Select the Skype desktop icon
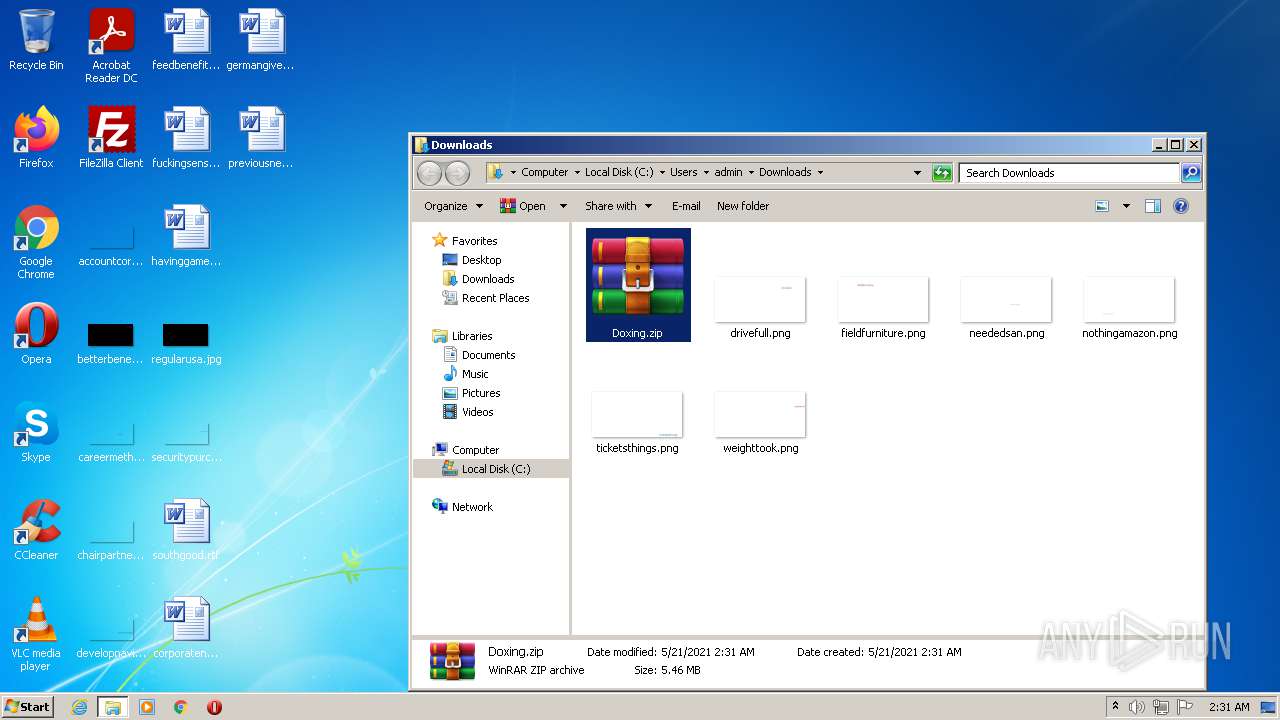 point(36,432)
